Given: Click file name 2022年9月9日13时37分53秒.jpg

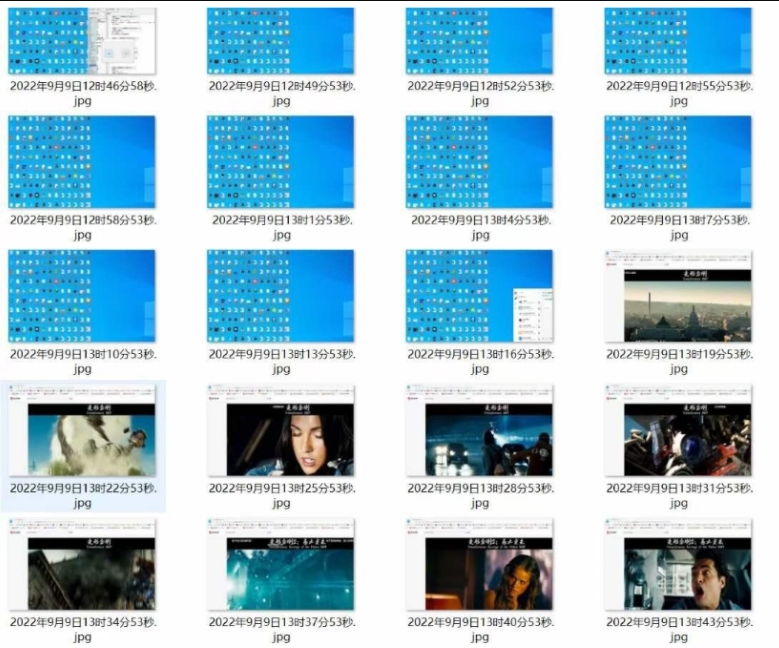Looking at the screenshot, I should [282, 630].
